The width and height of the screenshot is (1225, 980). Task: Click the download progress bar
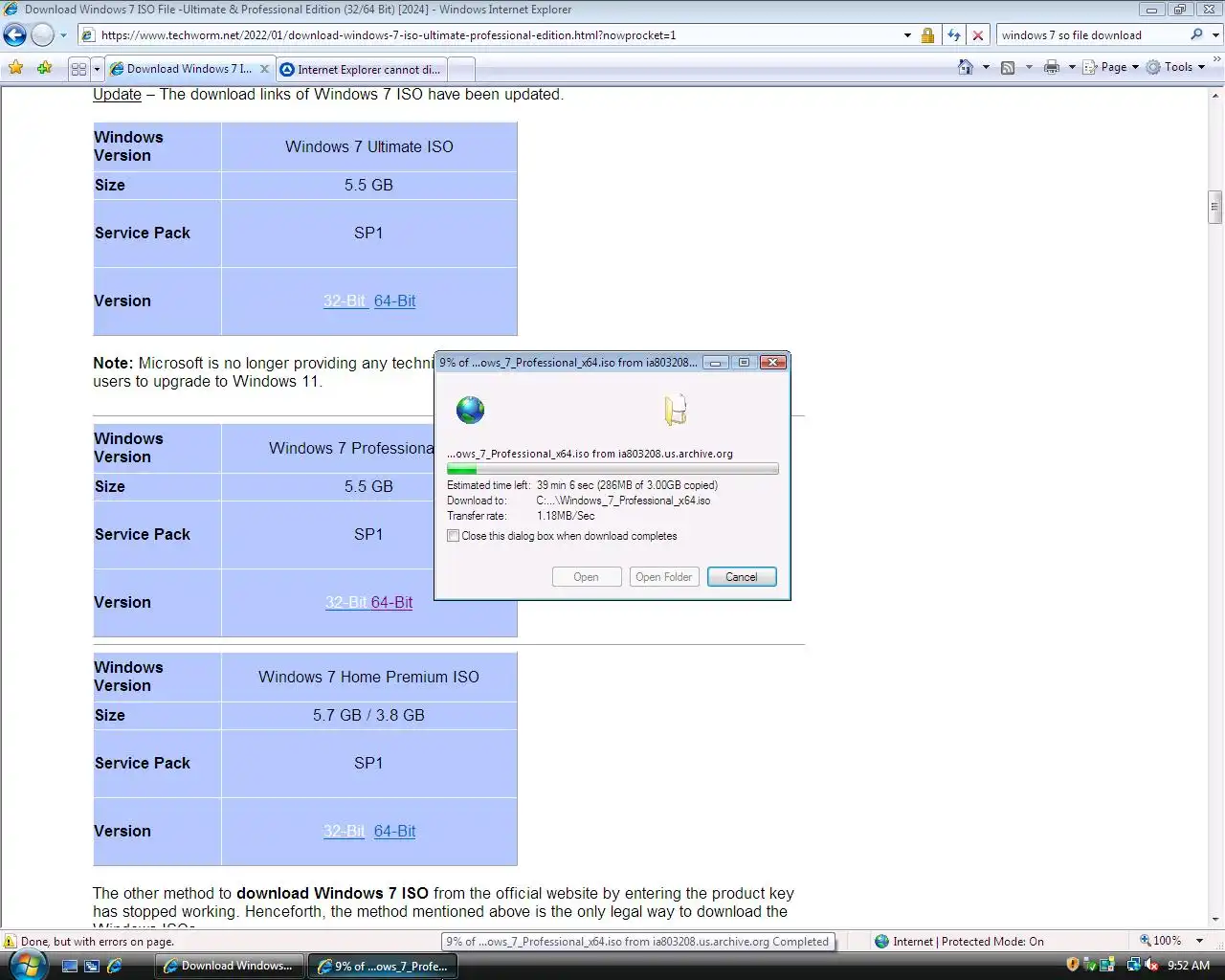pyautogui.click(x=612, y=469)
